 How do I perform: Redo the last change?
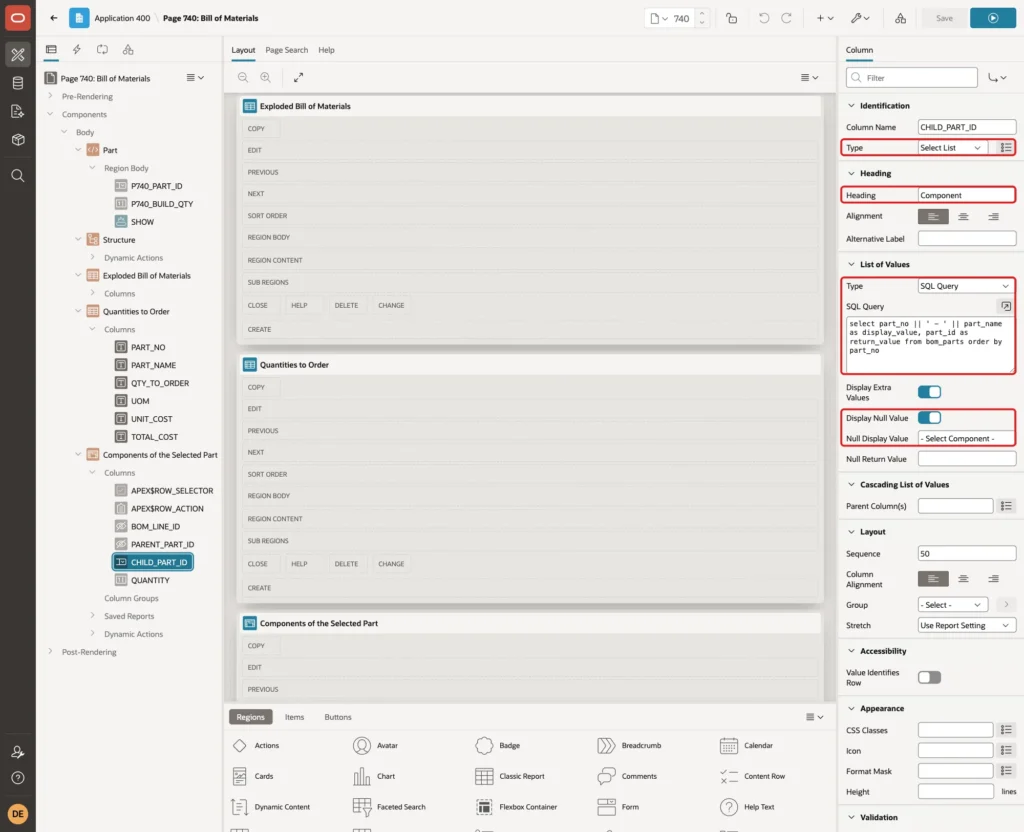(x=786, y=18)
